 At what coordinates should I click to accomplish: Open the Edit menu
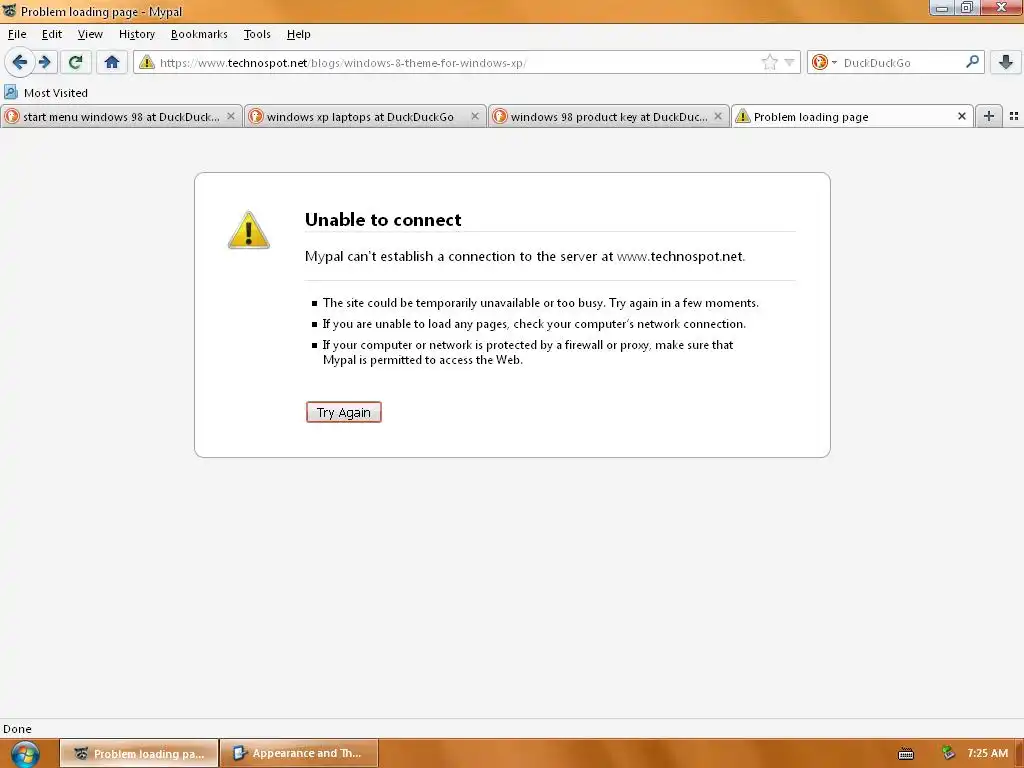coord(52,34)
